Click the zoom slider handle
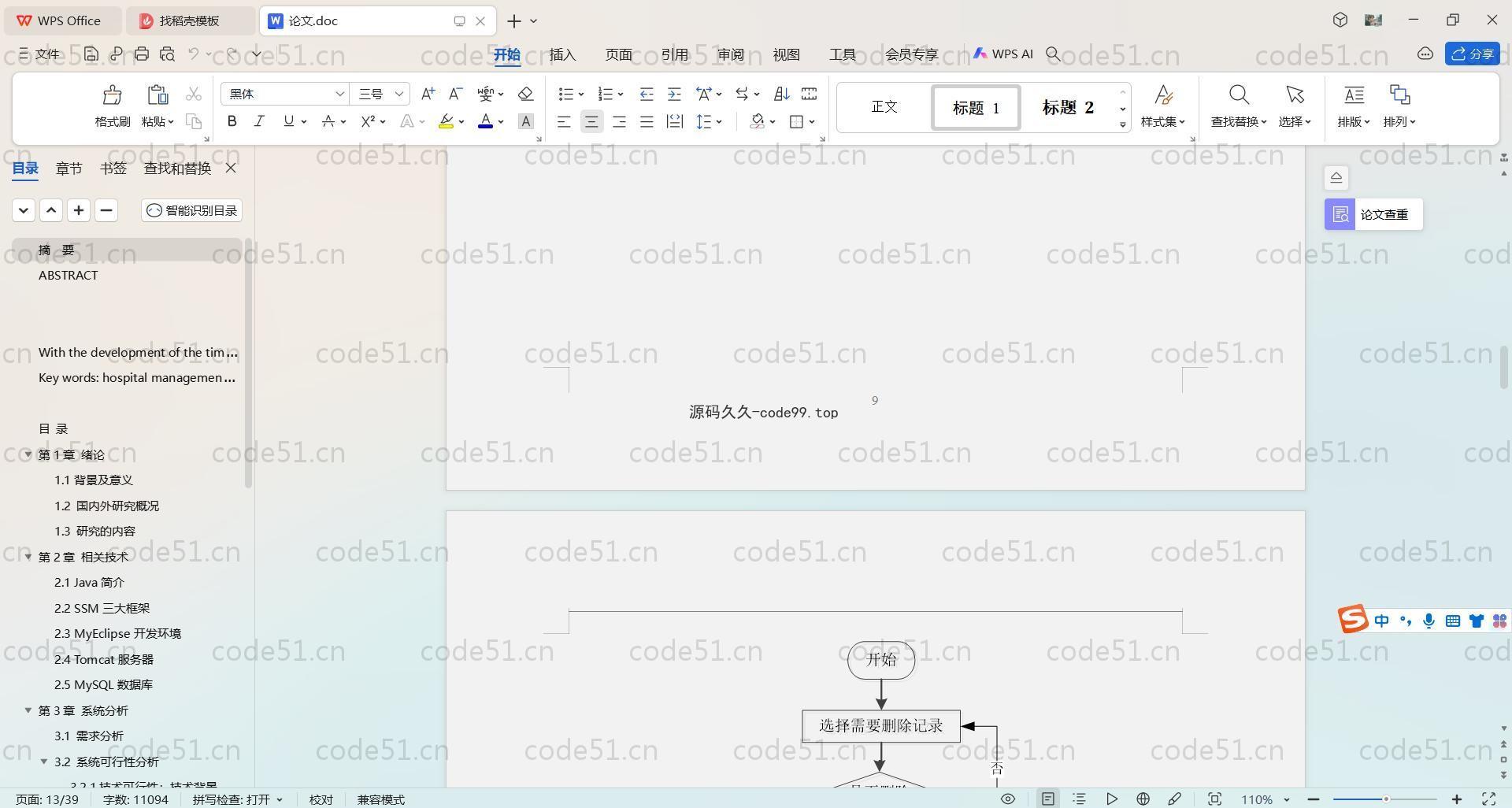This screenshot has height=808, width=1512. click(1385, 799)
